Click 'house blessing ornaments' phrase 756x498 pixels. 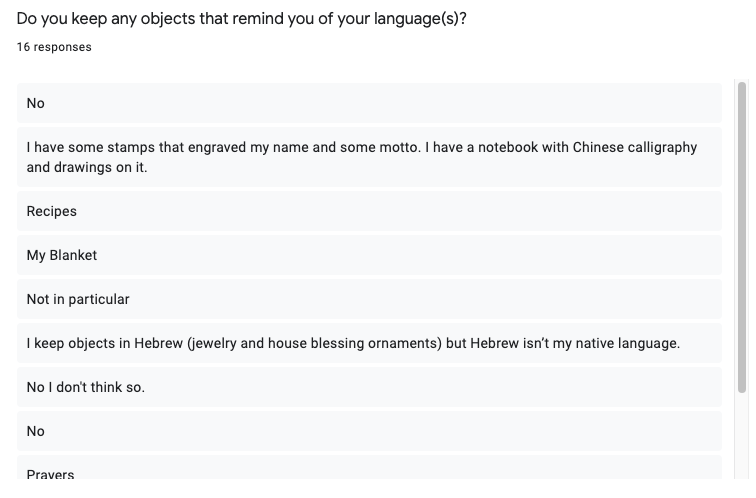coord(353,343)
